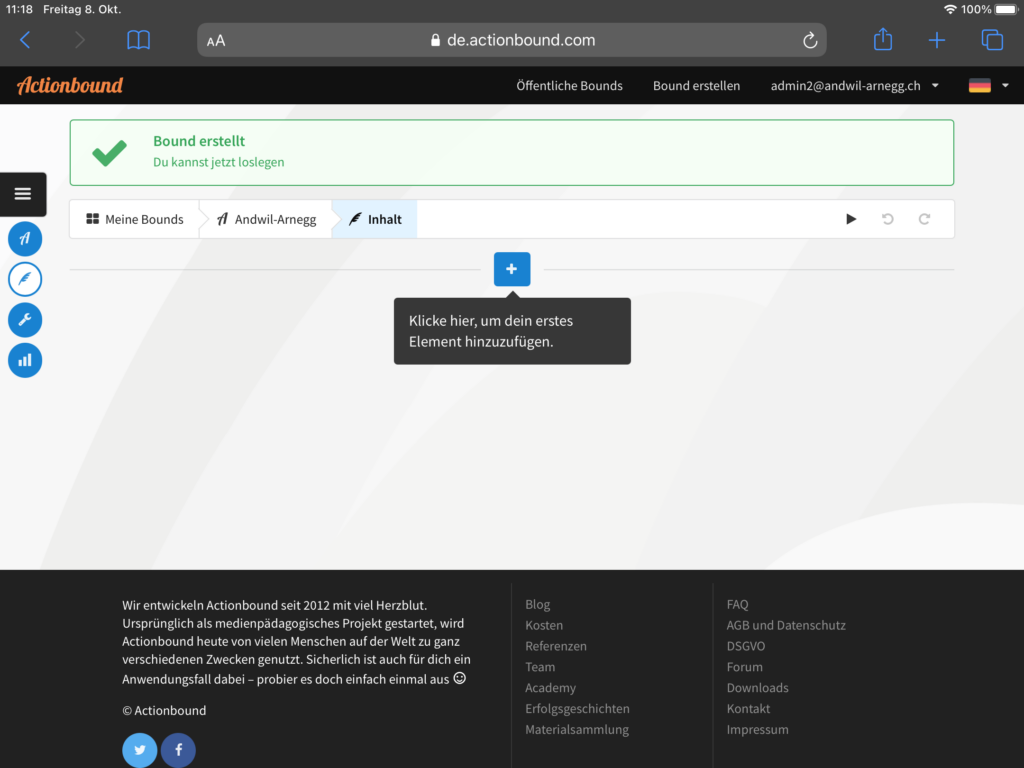Open the bar chart results sidebar icon
The image size is (1024, 768).
pyautogui.click(x=25, y=360)
